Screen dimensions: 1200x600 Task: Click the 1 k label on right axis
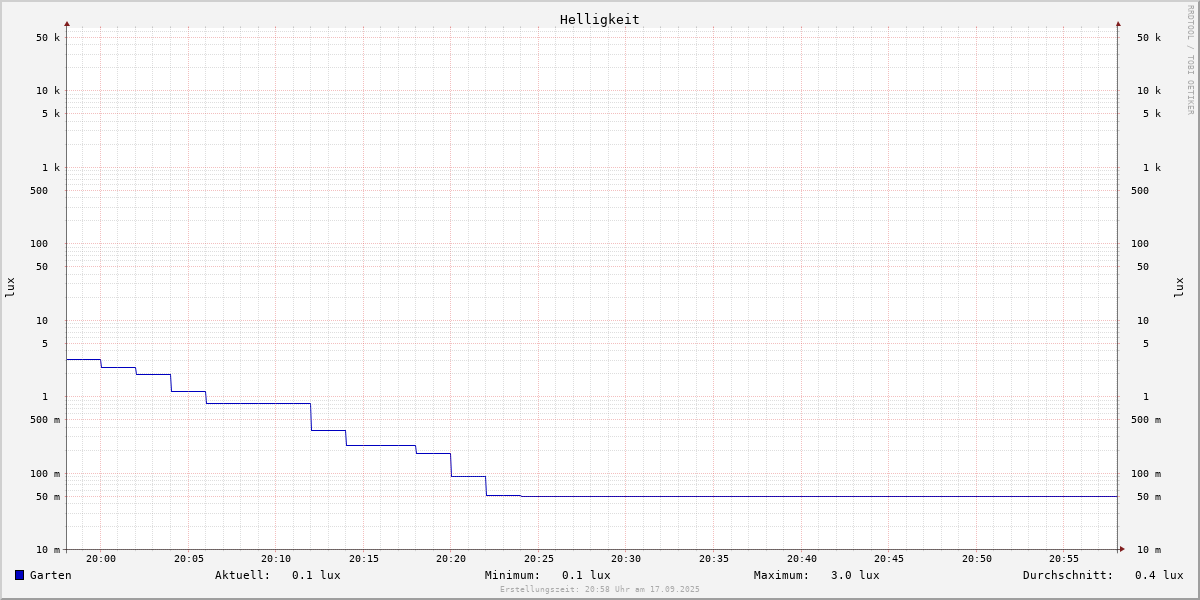click(1152, 168)
